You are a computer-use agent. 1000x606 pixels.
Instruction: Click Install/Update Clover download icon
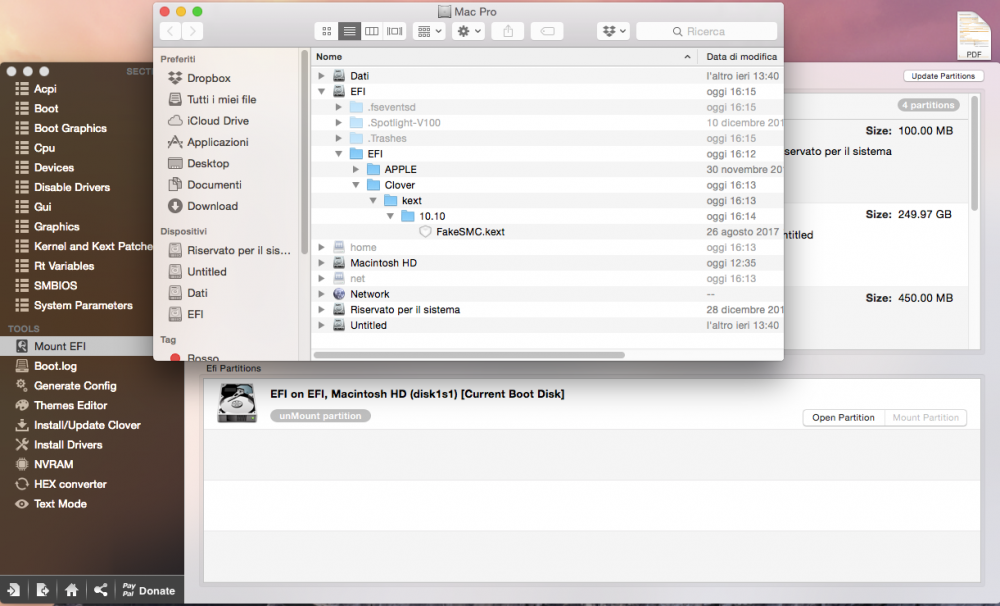tap(22, 425)
